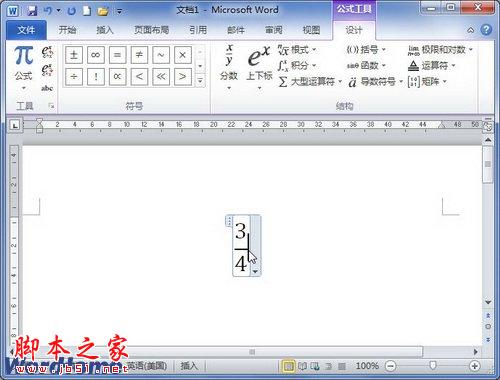Insert the not-equal symbol
Screen dimensions: 500x380
tap(139, 55)
